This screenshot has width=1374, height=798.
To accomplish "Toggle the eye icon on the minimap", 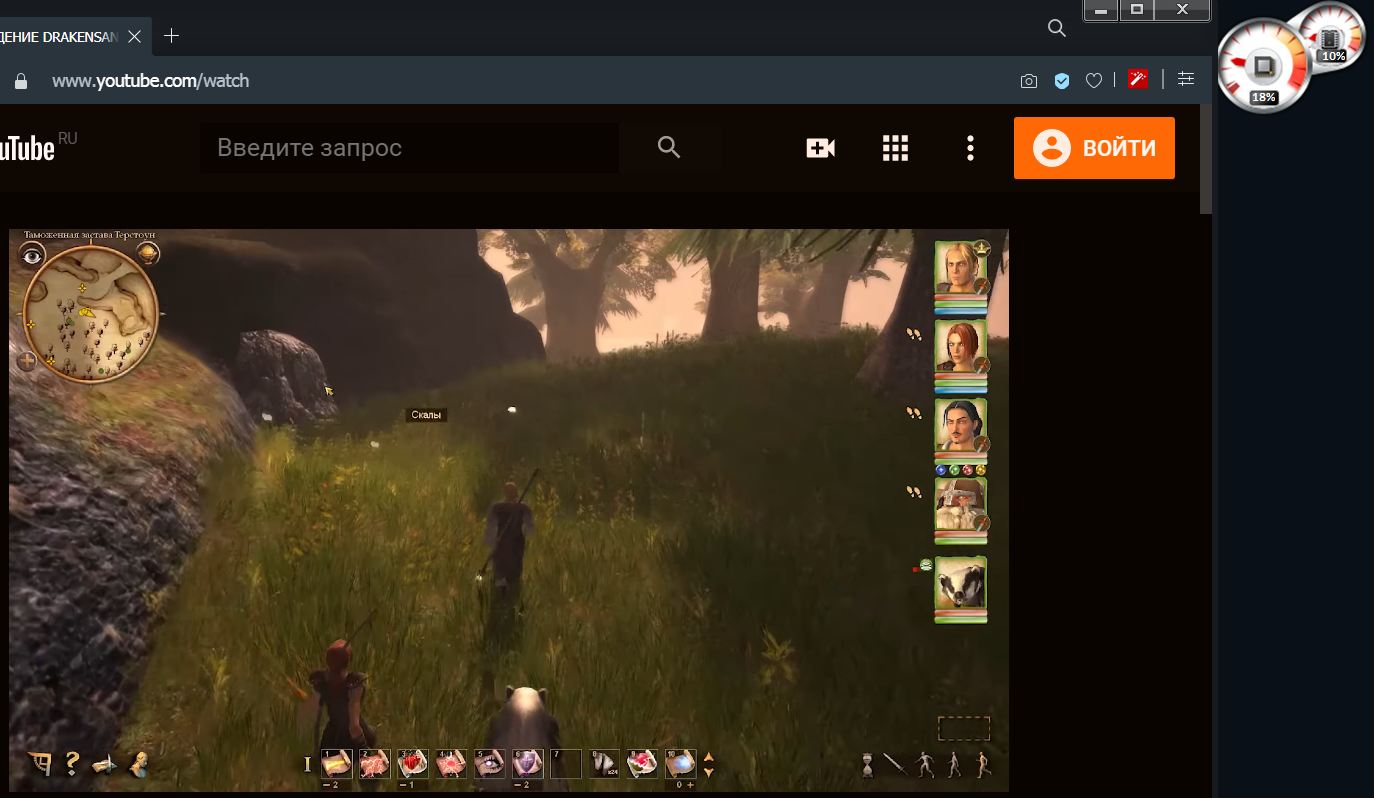I will [x=33, y=256].
